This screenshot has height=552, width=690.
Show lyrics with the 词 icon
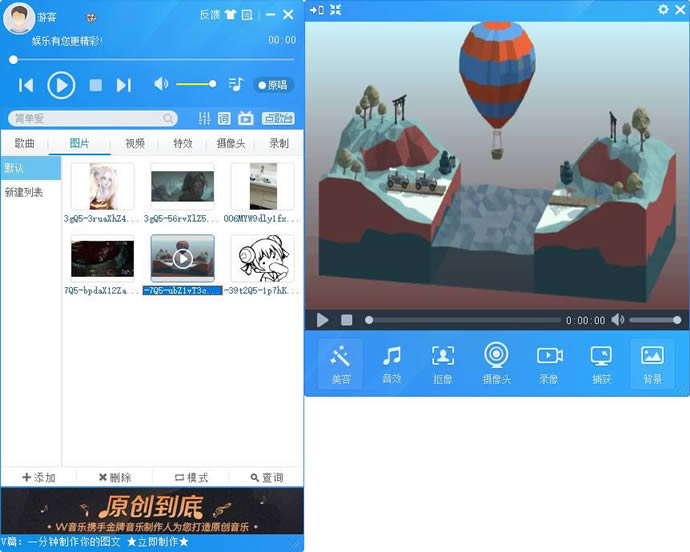click(224, 118)
